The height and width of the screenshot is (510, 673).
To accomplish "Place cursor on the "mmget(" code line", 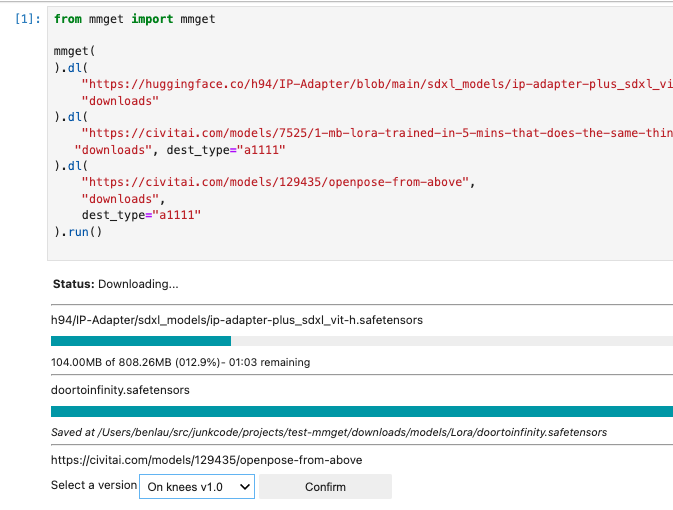I will (74, 51).
